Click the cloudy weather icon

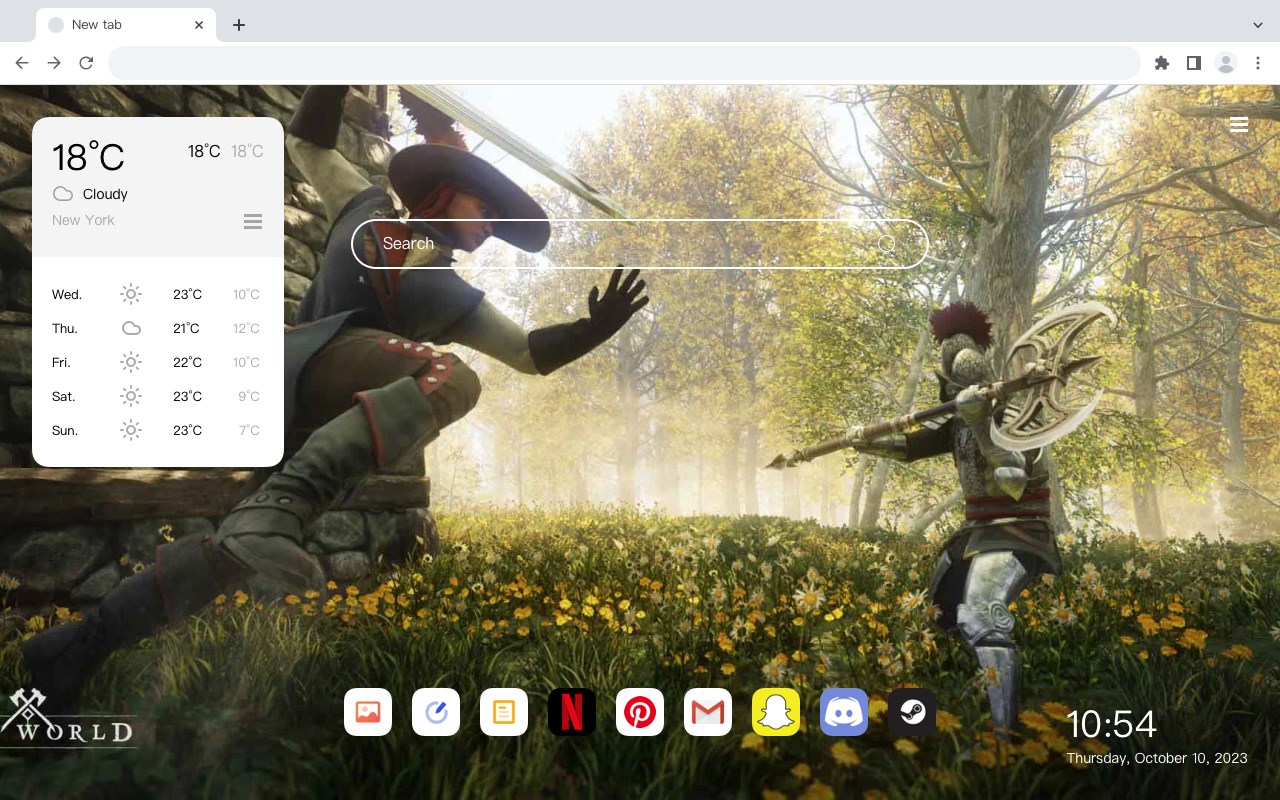tap(63, 194)
